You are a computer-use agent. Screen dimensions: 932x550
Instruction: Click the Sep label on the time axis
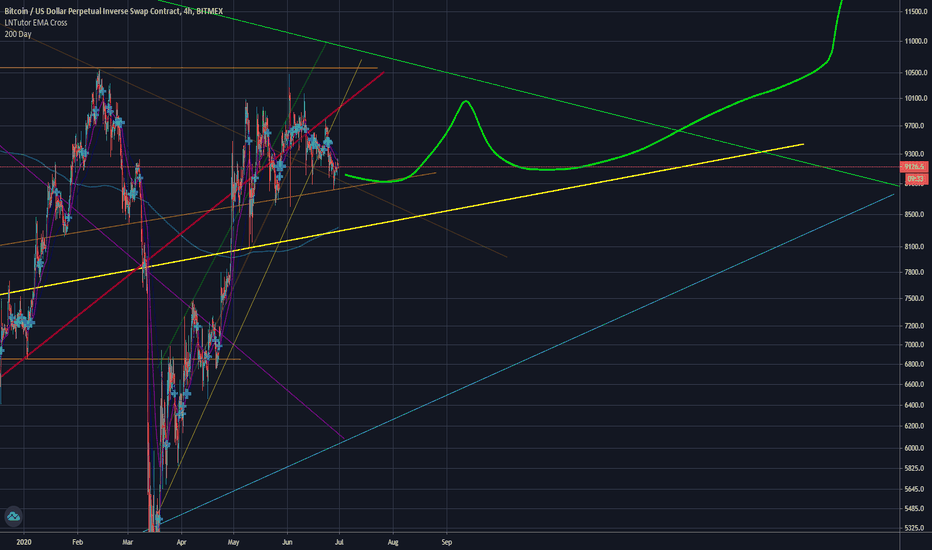pyautogui.click(x=446, y=542)
